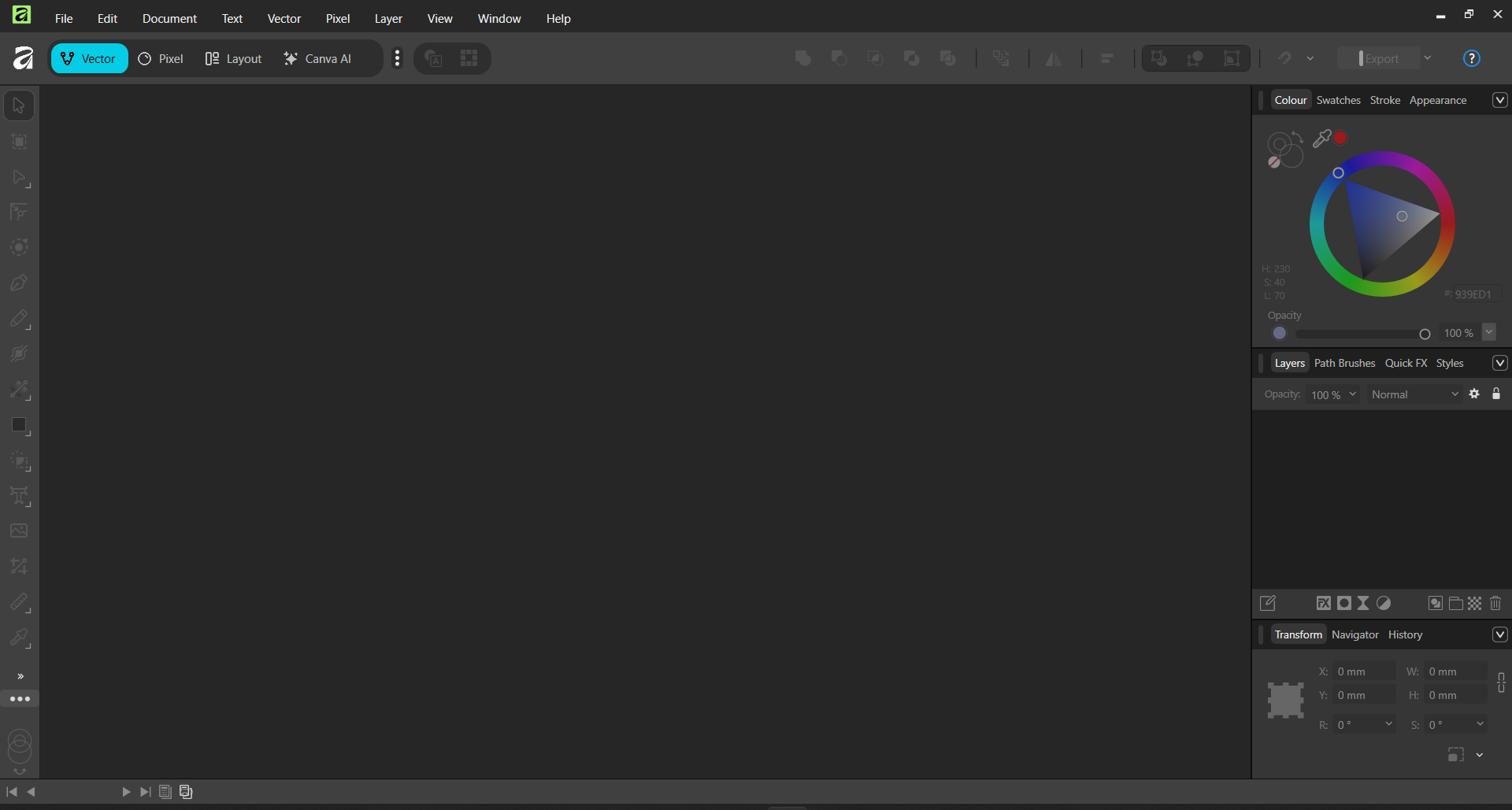The height and width of the screenshot is (810, 1512).
Task: Click the Add Pixel Layer checkered icon
Action: (x=1475, y=603)
